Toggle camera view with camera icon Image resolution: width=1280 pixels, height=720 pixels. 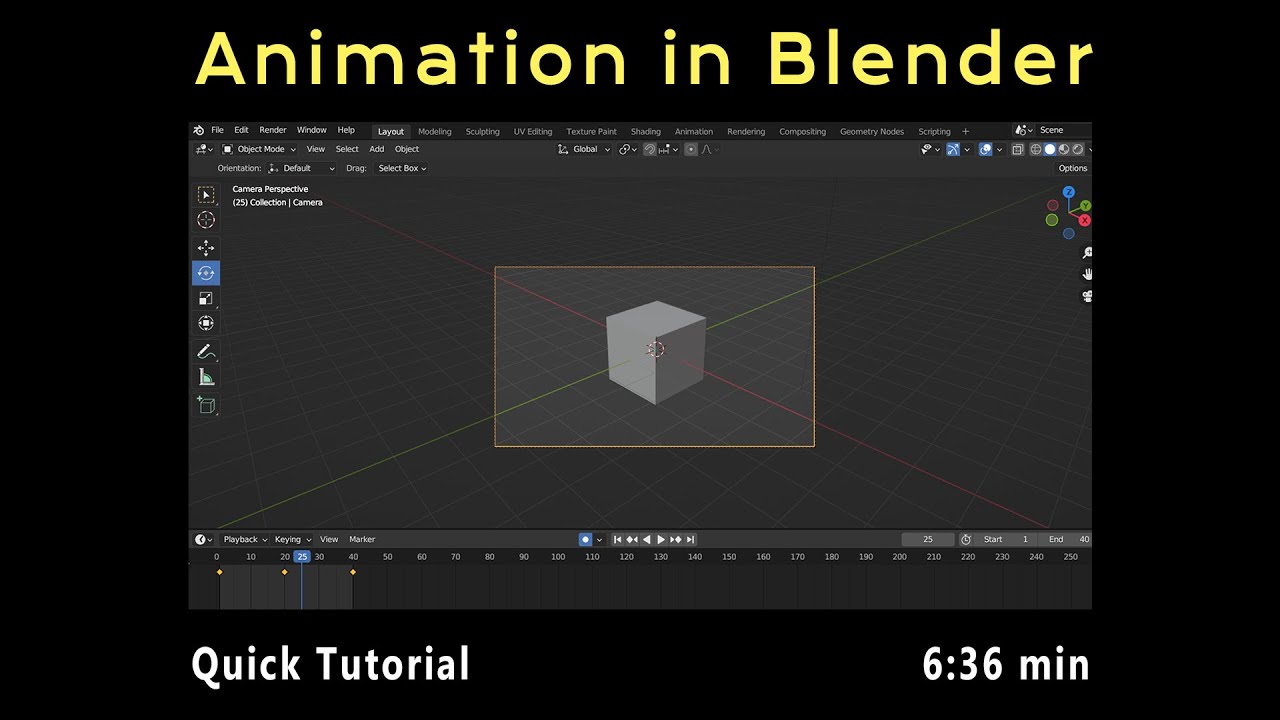coord(1086,296)
